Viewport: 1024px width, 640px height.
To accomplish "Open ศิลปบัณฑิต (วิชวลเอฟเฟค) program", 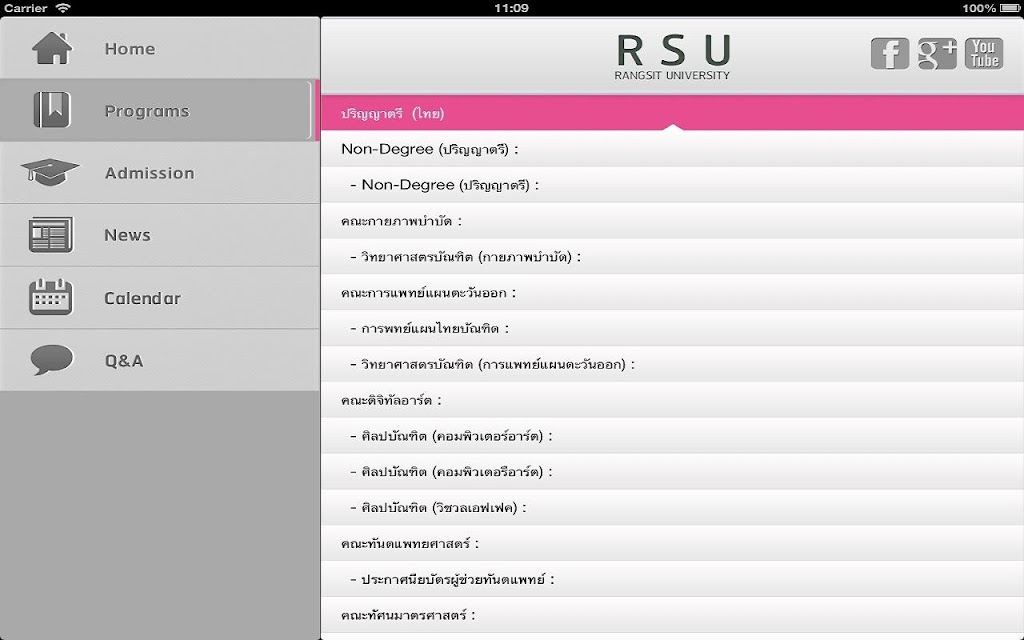I will [673, 507].
